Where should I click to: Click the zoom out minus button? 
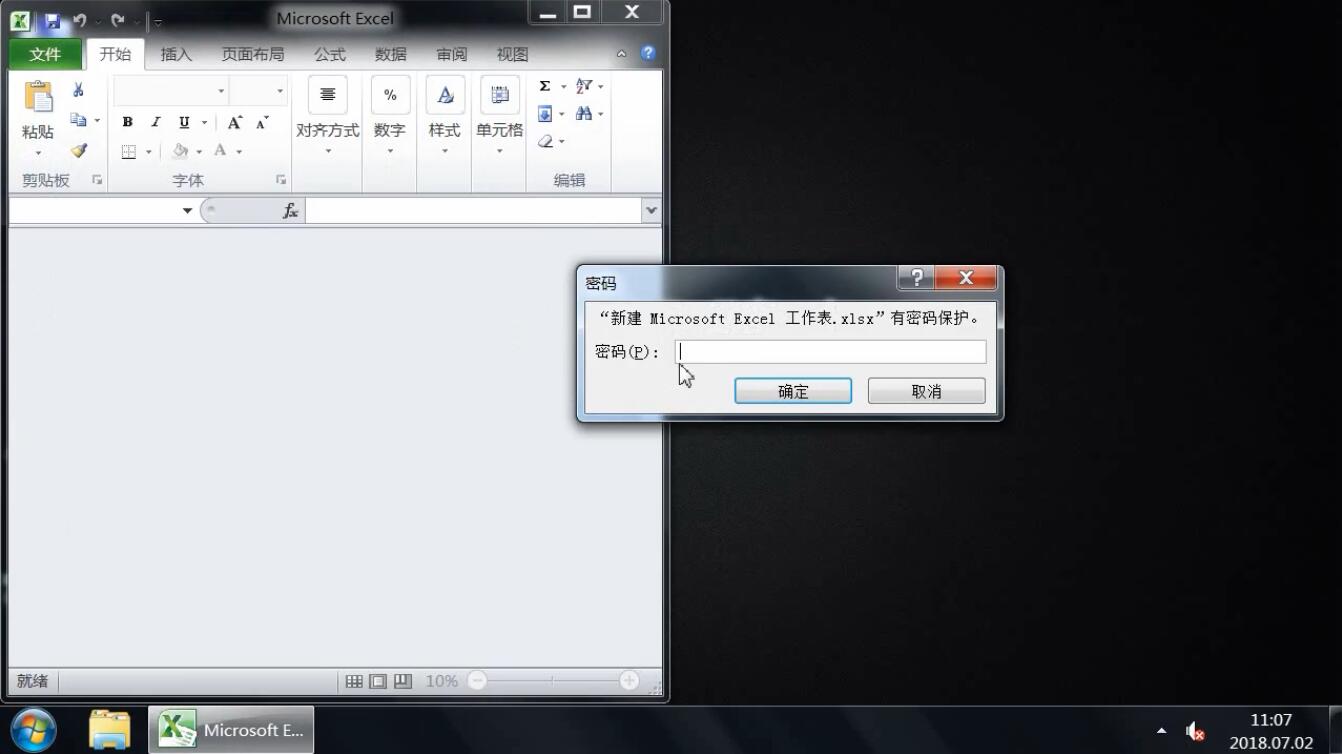pos(478,681)
